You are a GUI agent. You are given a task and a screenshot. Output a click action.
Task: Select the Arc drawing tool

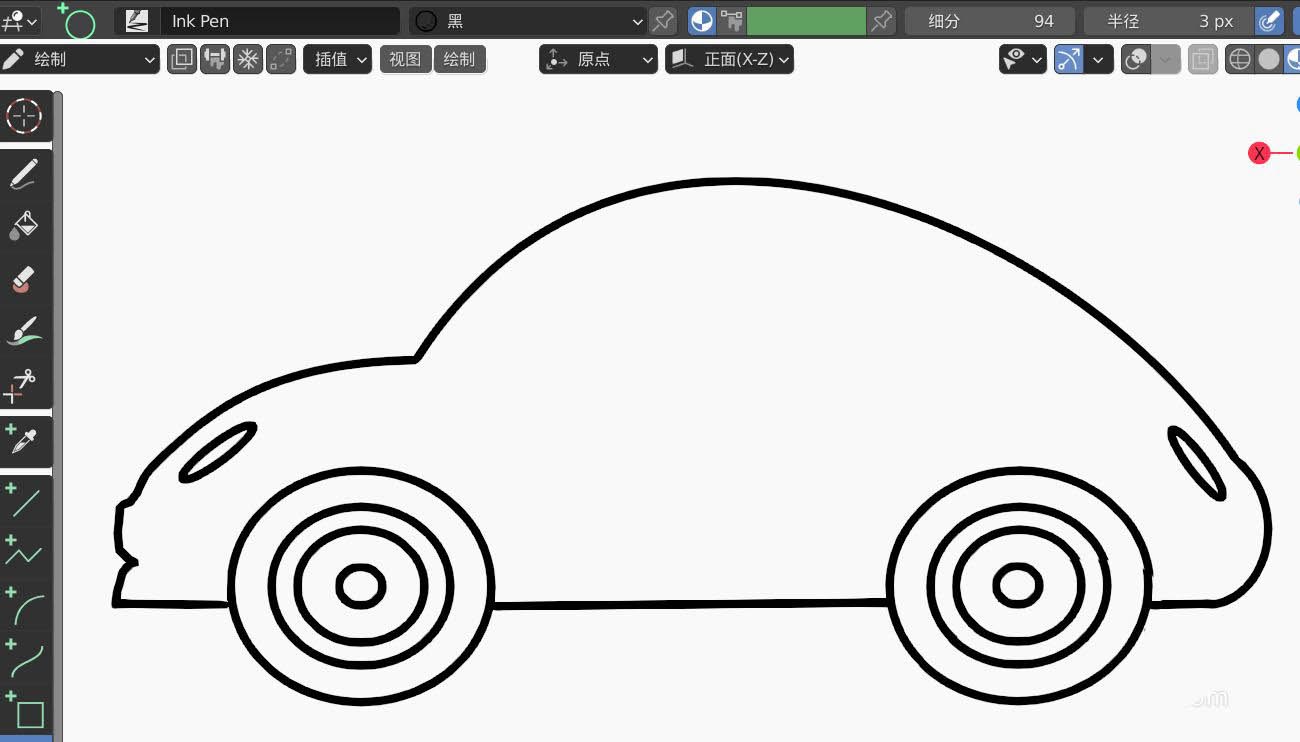click(25, 605)
